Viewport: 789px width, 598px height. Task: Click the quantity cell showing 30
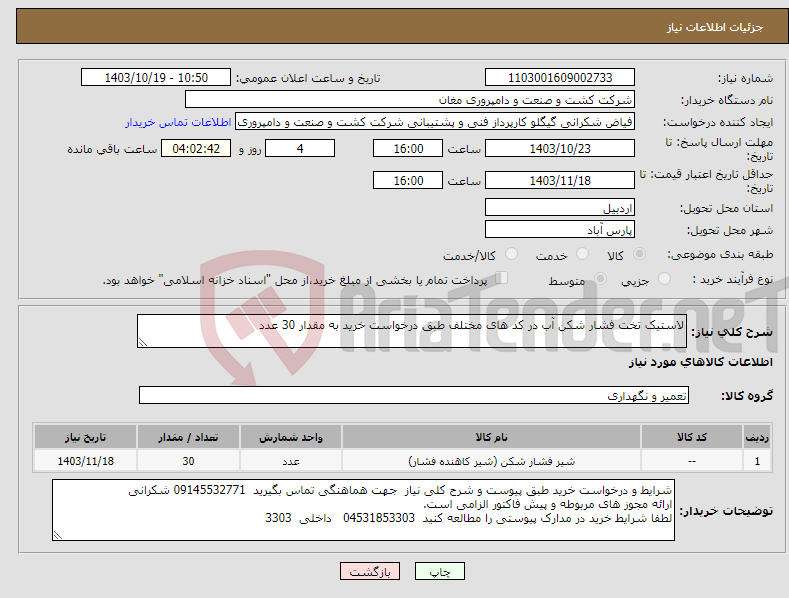pyautogui.click(x=188, y=461)
